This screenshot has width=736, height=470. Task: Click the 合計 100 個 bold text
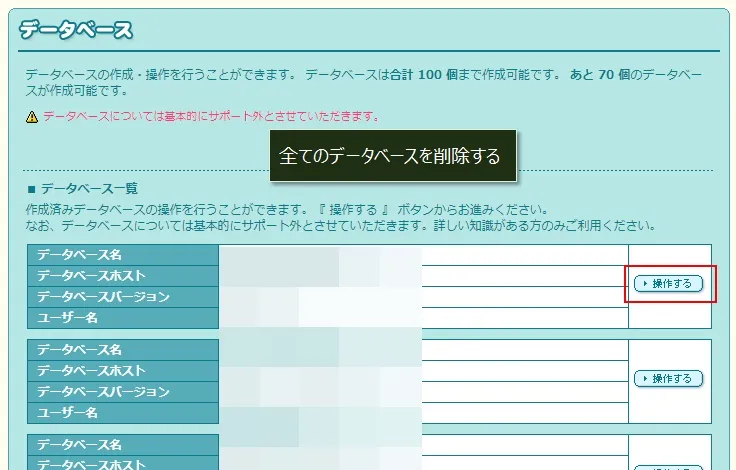(424, 75)
